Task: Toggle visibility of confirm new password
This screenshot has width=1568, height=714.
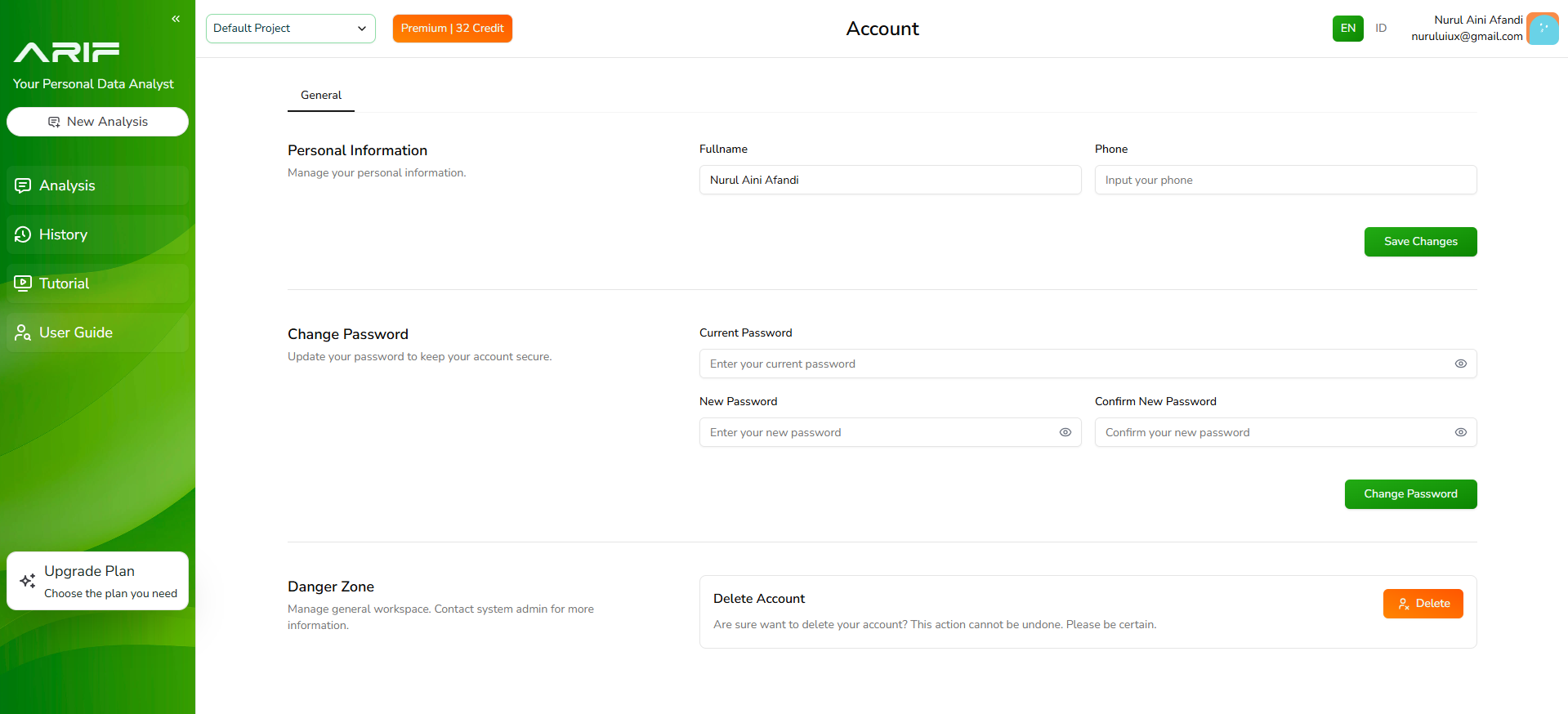Action: [x=1460, y=432]
